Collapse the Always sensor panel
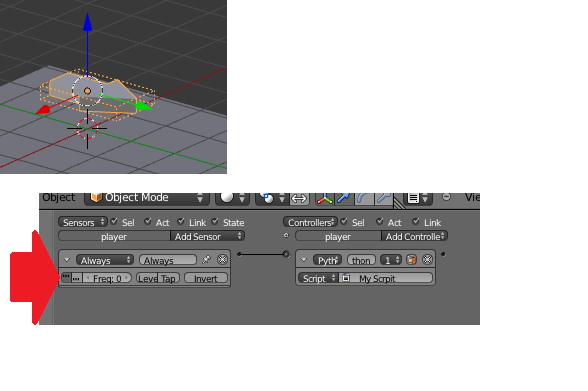 67,260
